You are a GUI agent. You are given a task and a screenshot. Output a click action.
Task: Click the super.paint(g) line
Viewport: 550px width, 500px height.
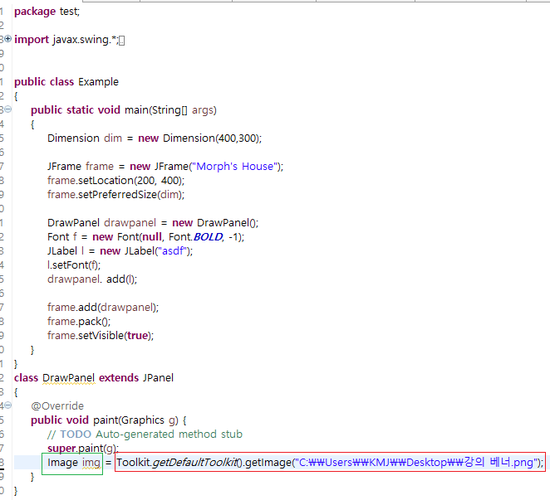tap(83, 448)
